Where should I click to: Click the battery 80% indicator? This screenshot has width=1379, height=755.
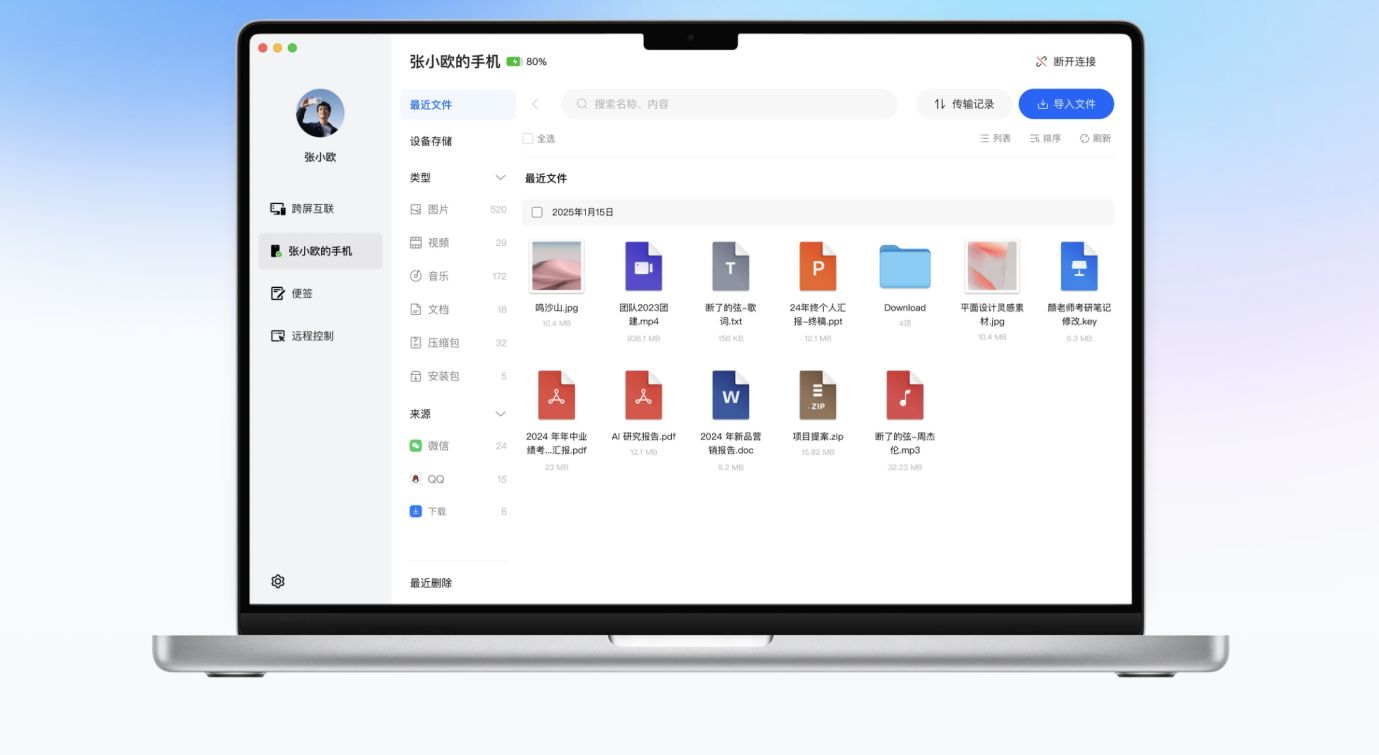coord(527,62)
